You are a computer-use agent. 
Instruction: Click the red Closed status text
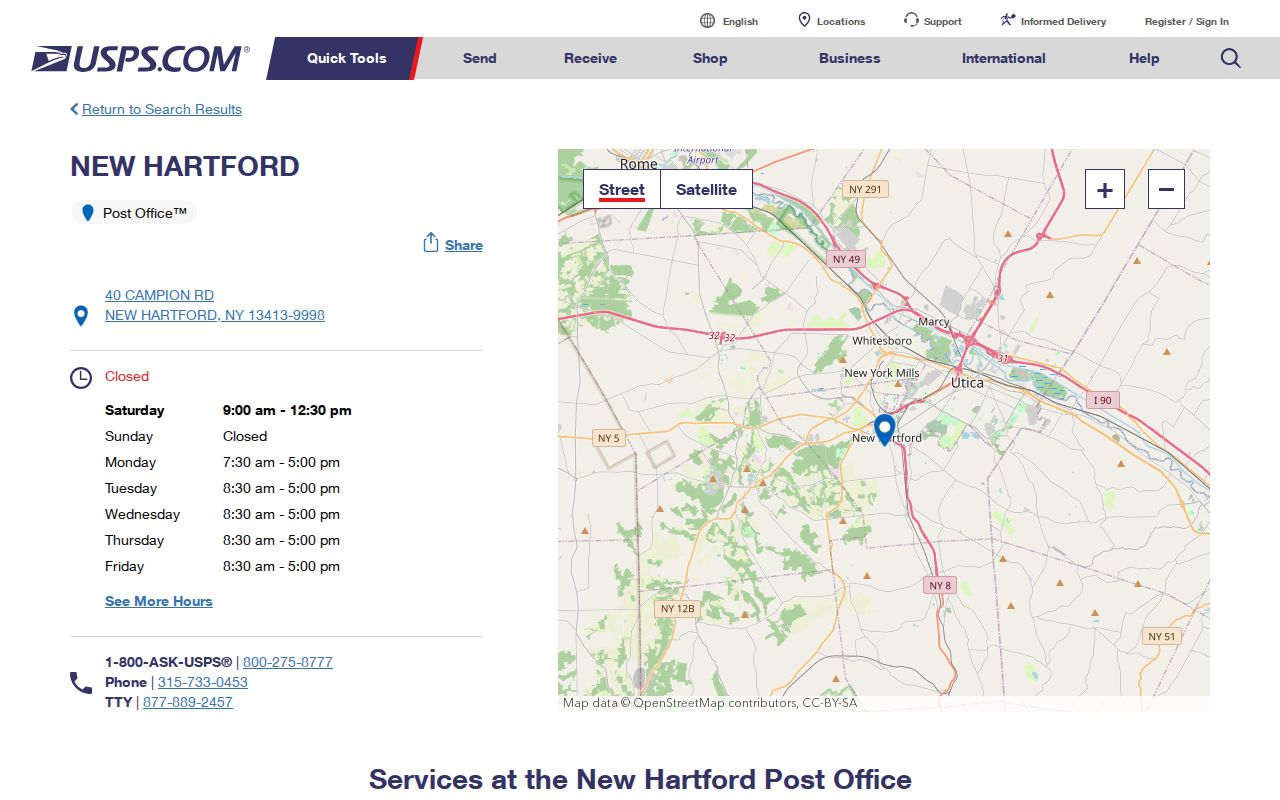[127, 376]
